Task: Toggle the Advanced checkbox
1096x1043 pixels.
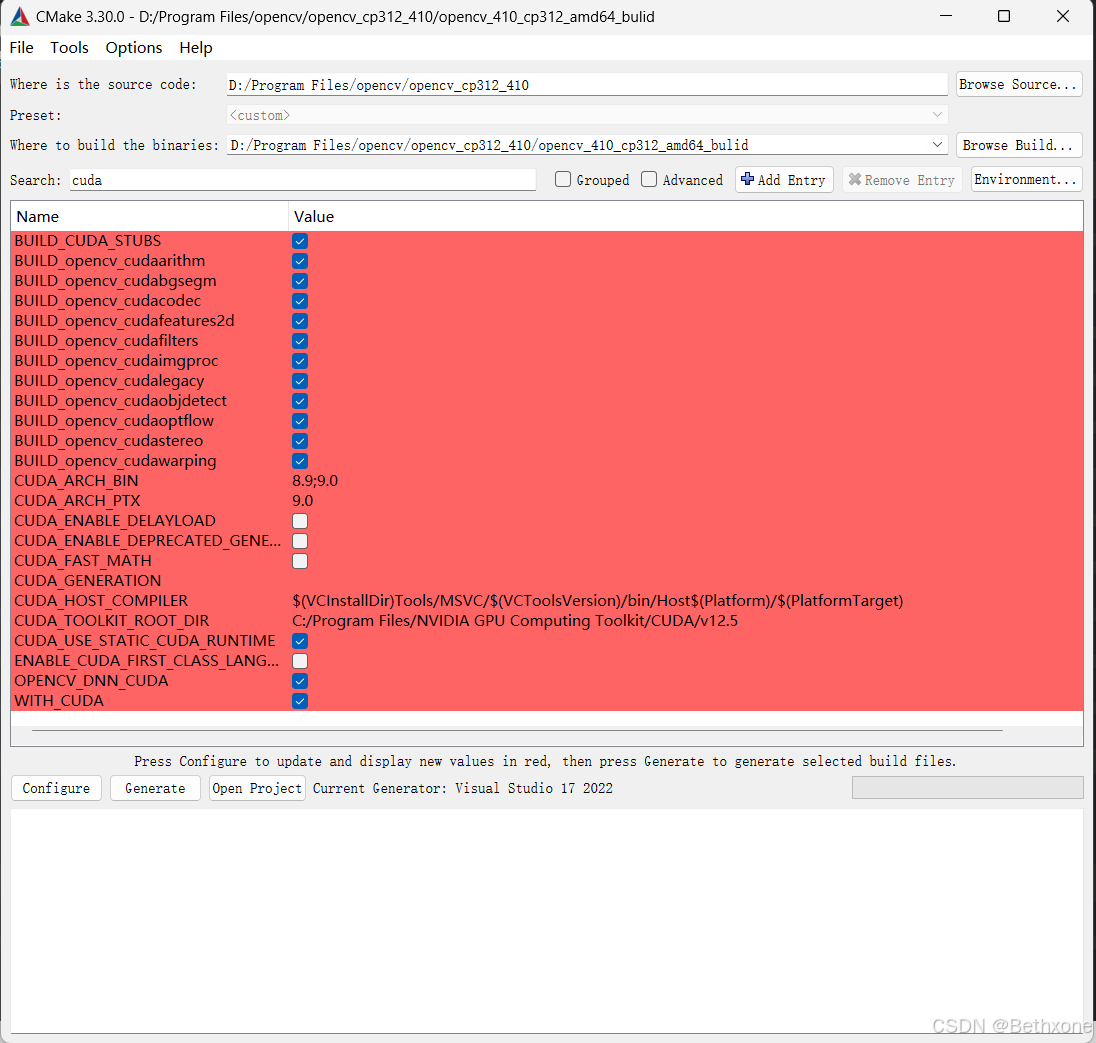Action: (649, 180)
